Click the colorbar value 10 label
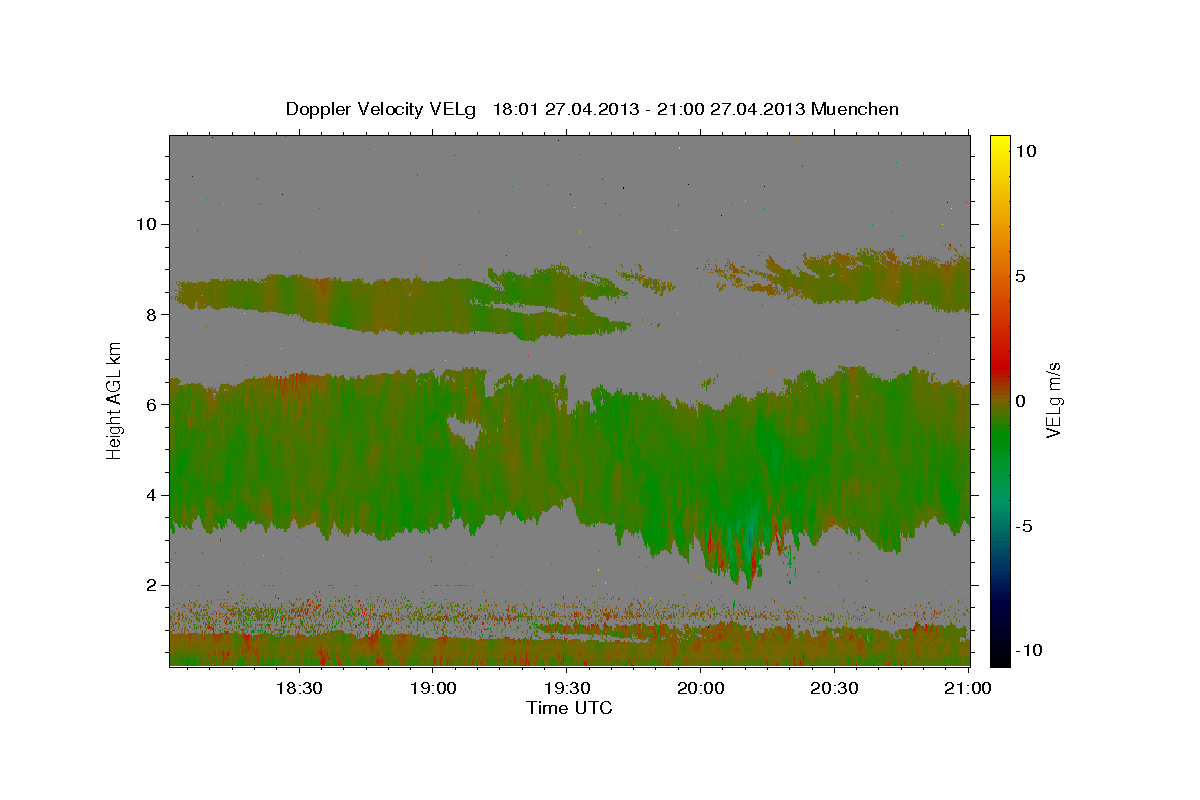 [1026, 151]
